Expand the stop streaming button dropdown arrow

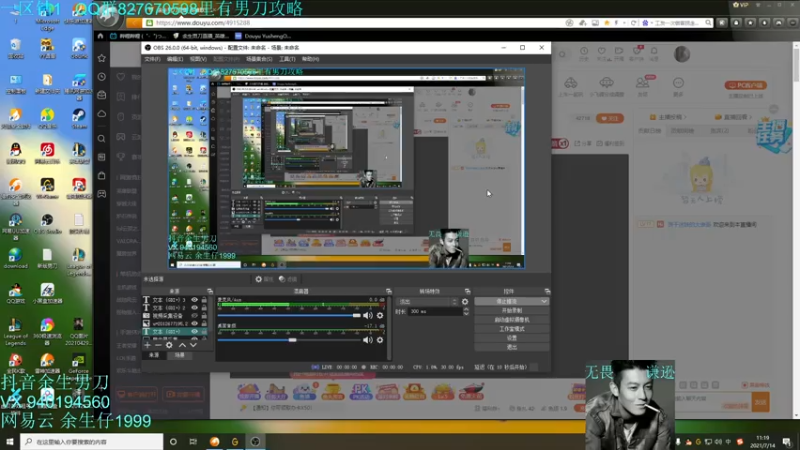pyautogui.click(x=544, y=302)
